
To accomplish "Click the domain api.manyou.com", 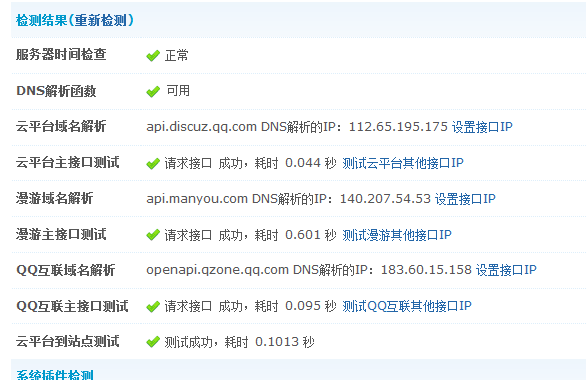I will 197,199.
